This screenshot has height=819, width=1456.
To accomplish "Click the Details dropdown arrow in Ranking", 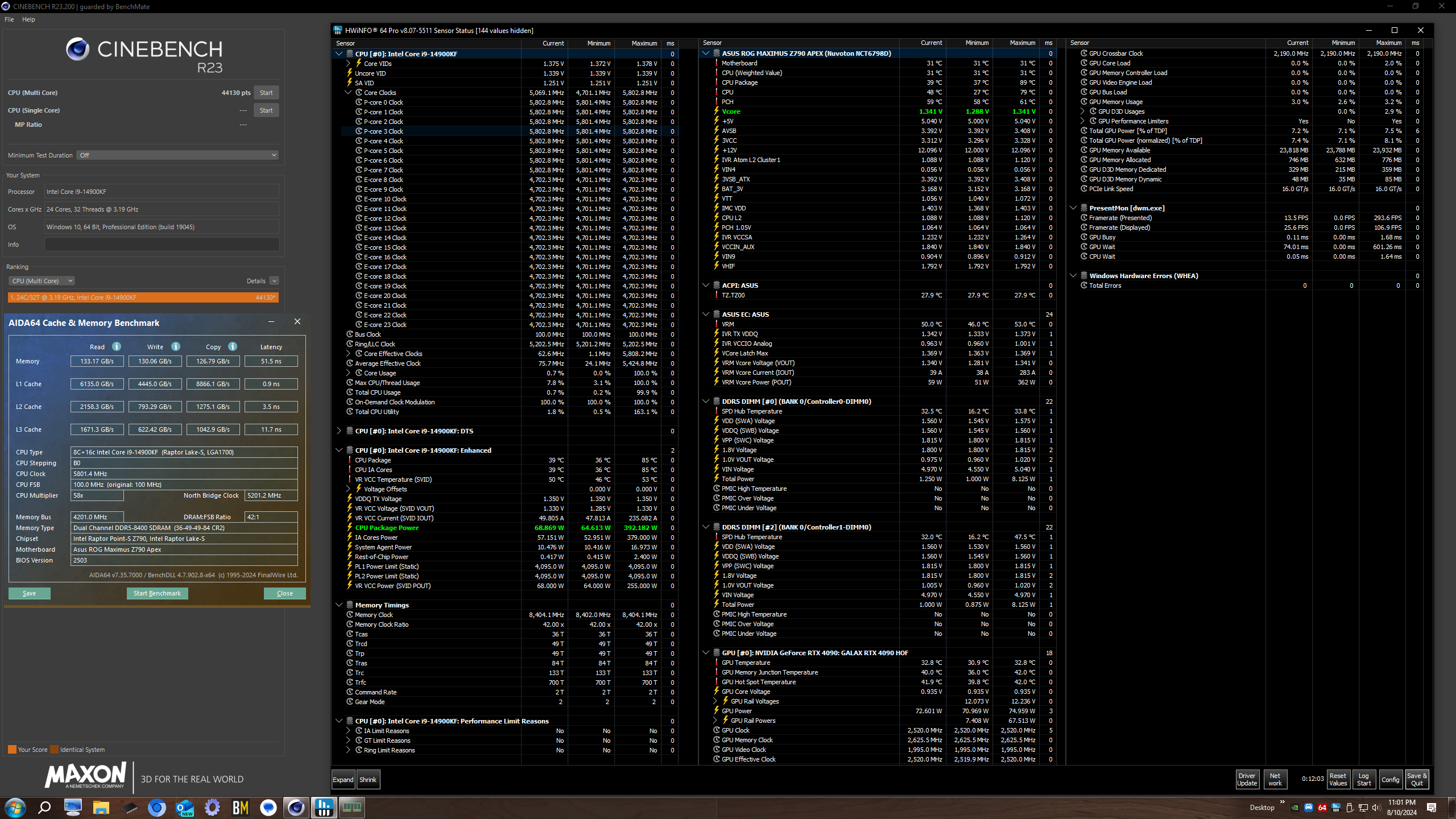I will click(274, 280).
